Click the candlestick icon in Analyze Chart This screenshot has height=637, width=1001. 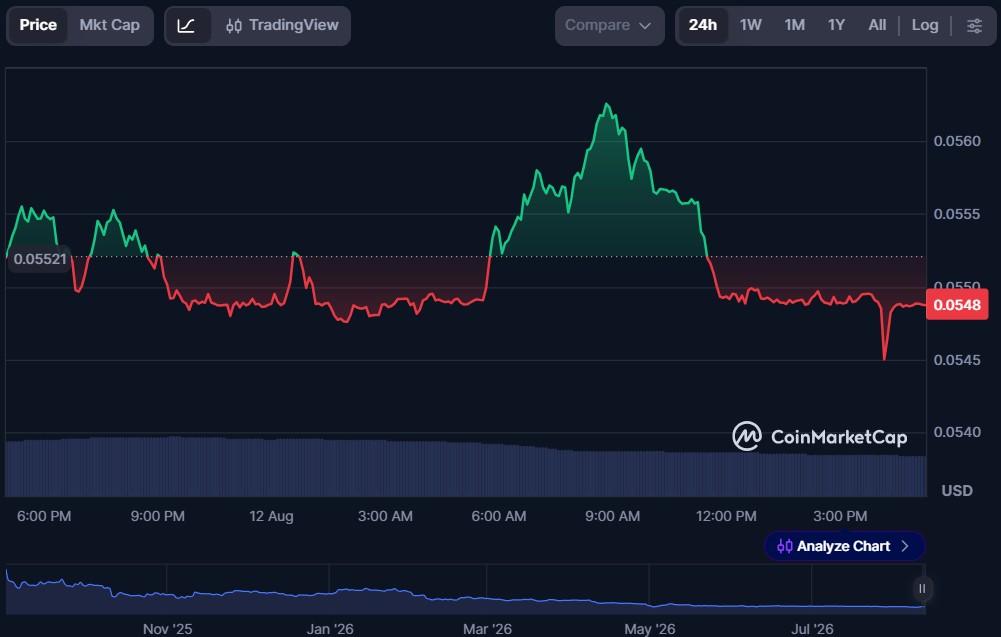coord(785,546)
